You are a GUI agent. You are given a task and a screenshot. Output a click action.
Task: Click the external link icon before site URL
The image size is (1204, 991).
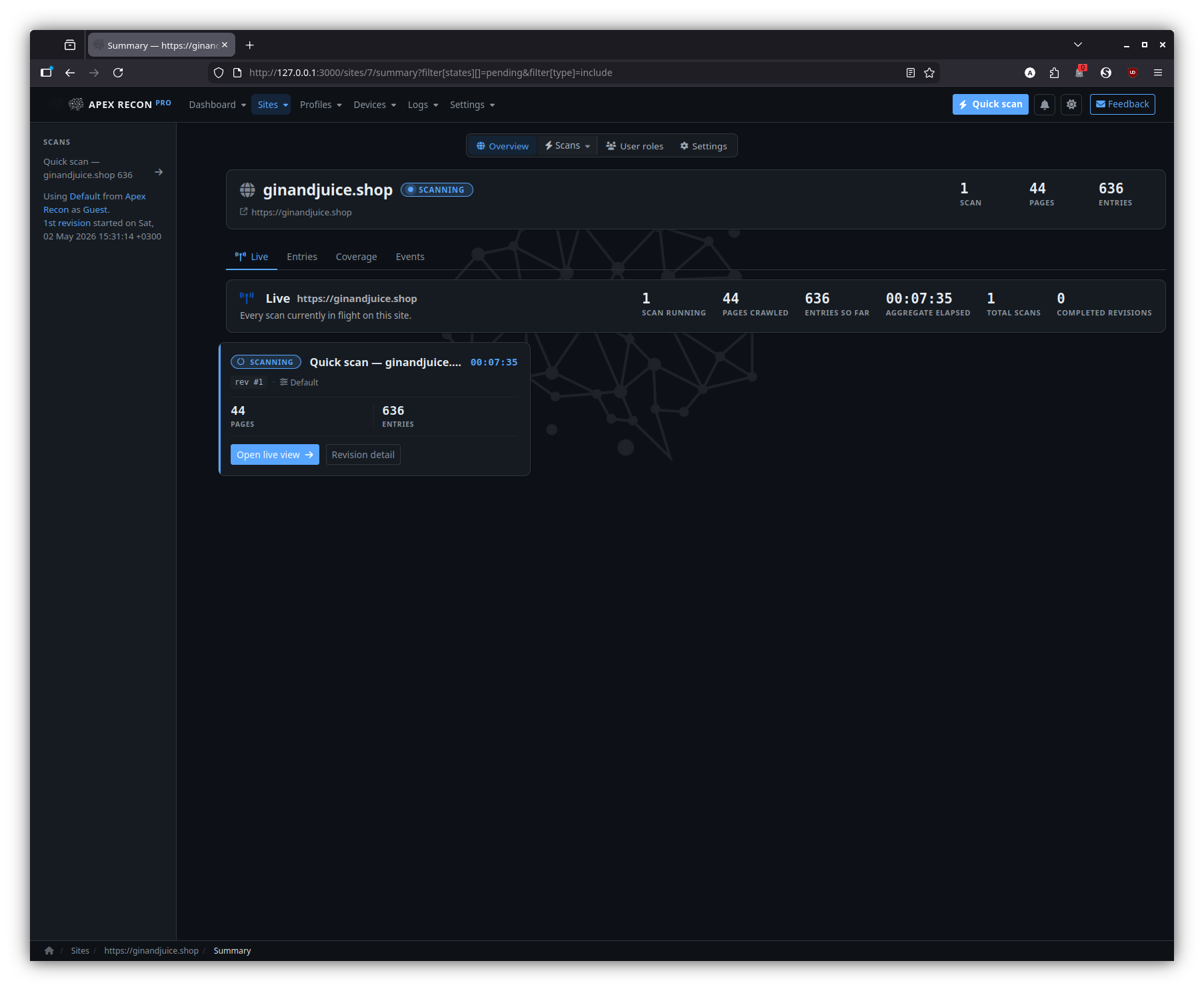(244, 212)
